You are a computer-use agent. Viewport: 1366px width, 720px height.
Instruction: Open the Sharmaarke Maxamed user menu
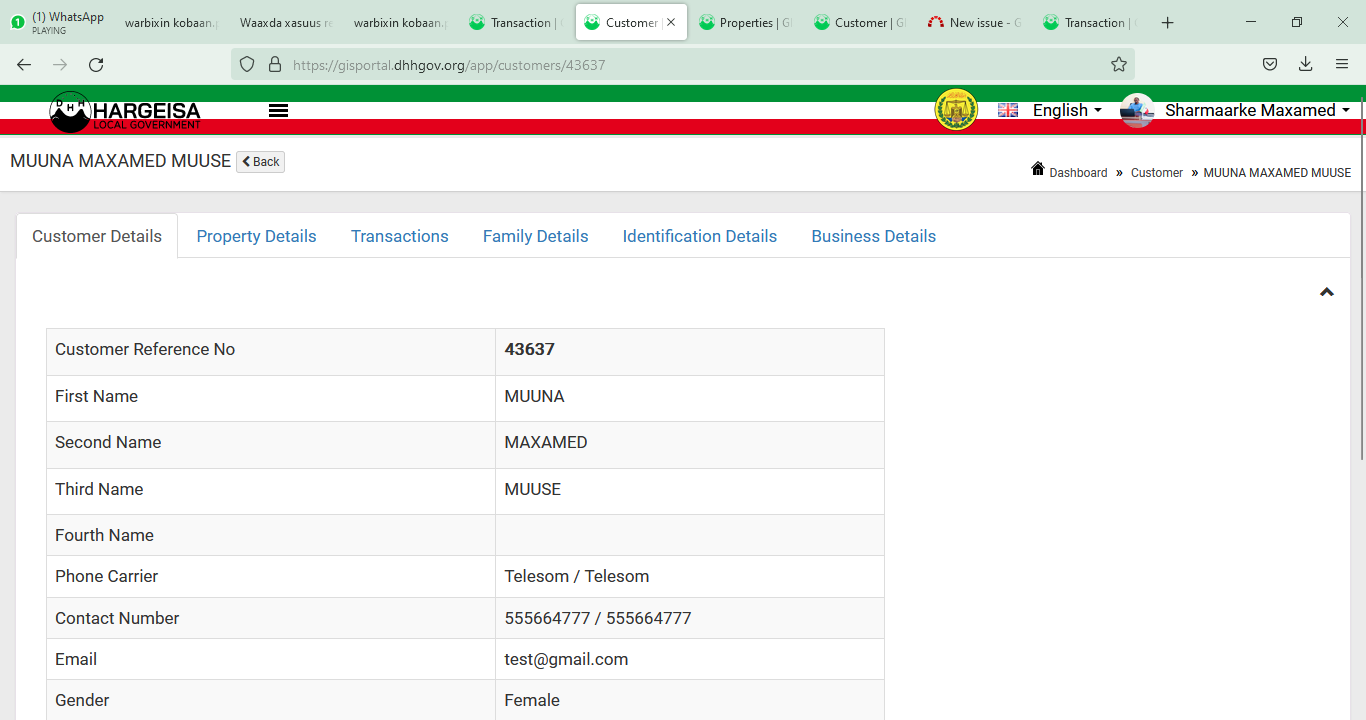[1257, 110]
